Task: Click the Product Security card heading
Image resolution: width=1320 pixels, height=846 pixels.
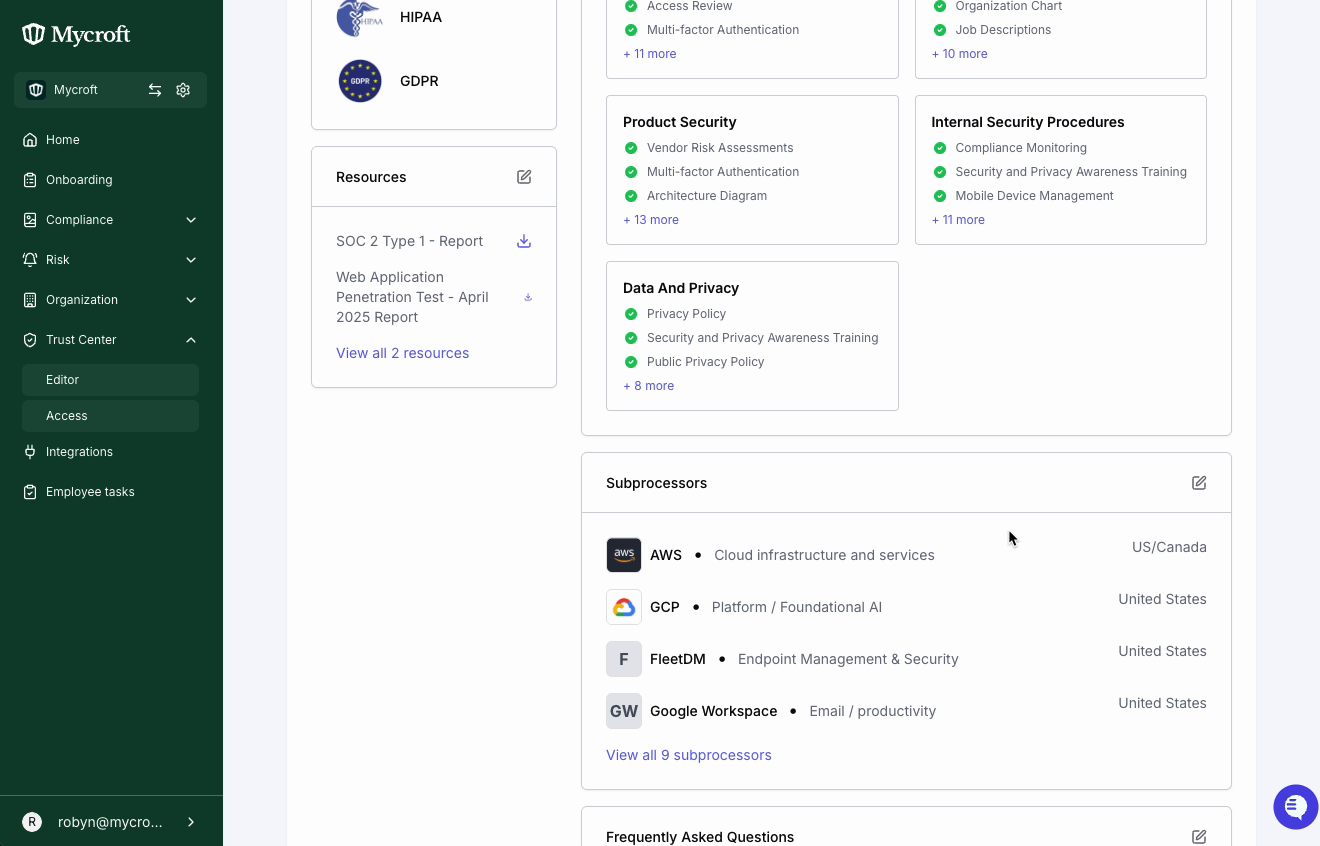Action: click(679, 122)
